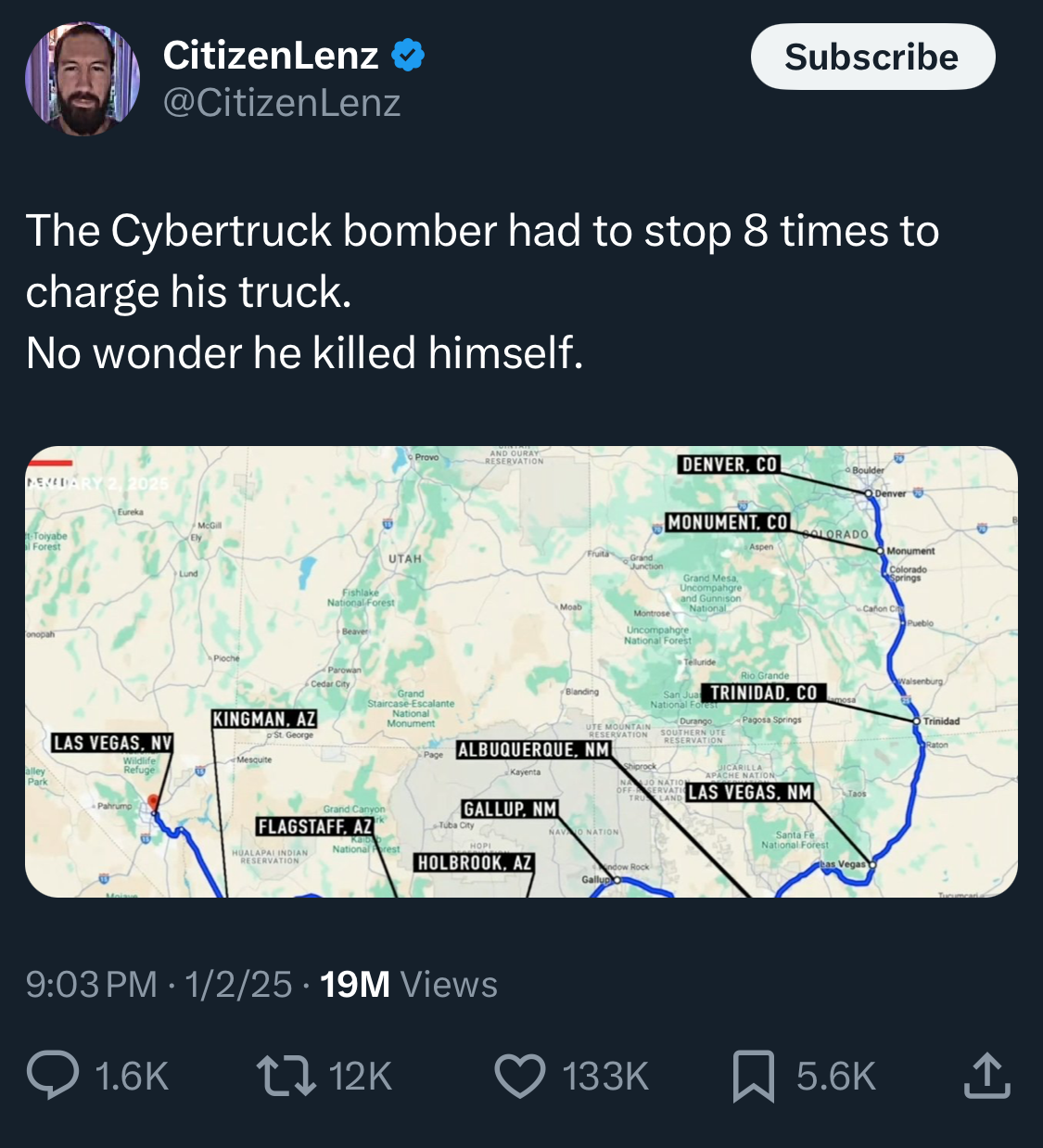Click the red location pin near Las Vegas
This screenshot has height=1148, width=1043.
point(151,797)
